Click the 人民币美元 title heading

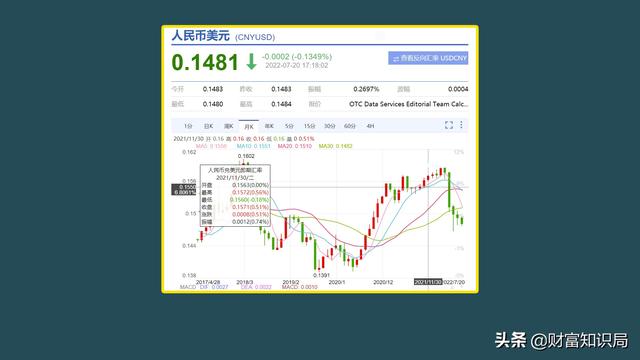click(200, 36)
